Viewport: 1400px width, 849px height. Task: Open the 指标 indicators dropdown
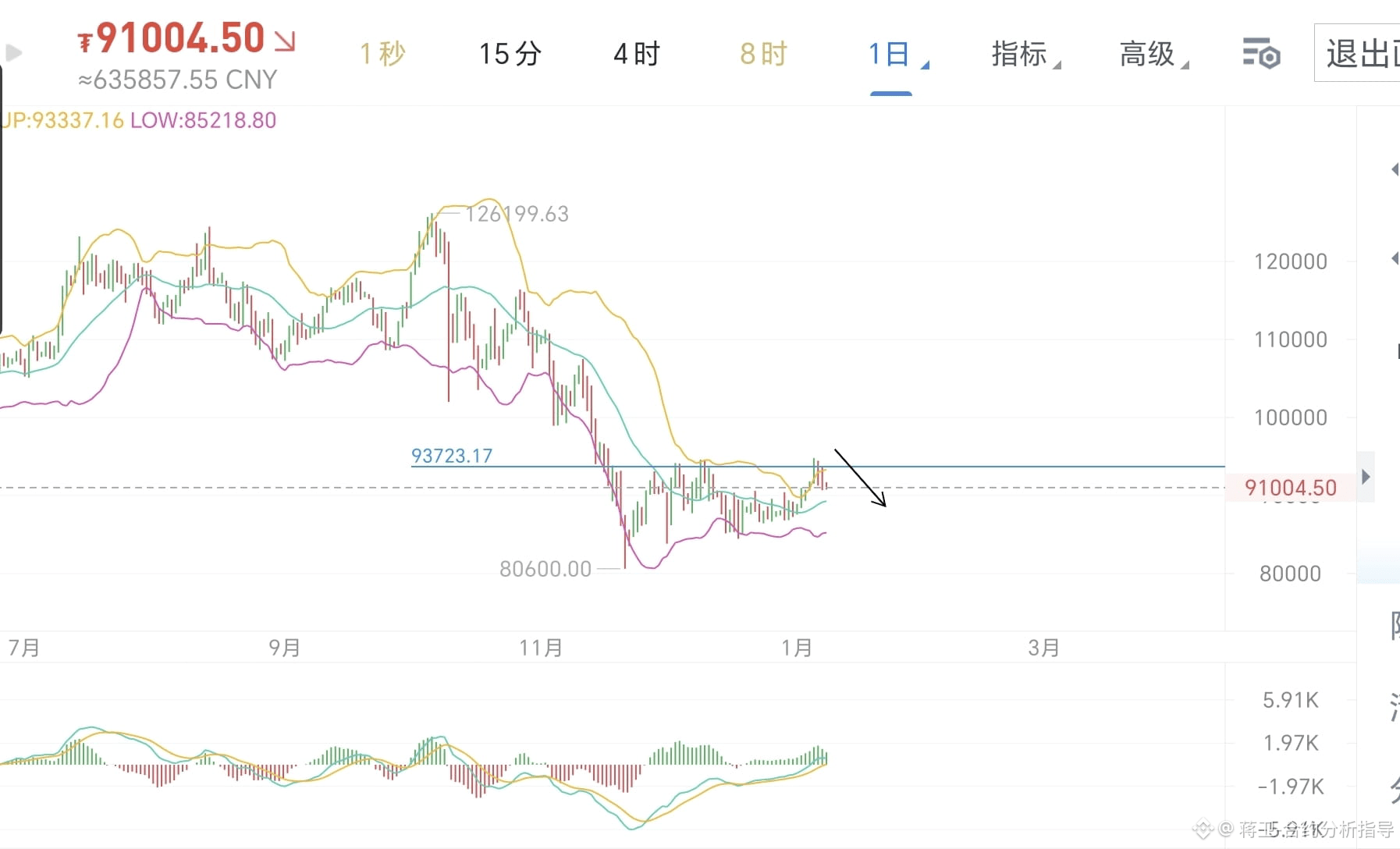pyautogui.click(x=1021, y=53)
